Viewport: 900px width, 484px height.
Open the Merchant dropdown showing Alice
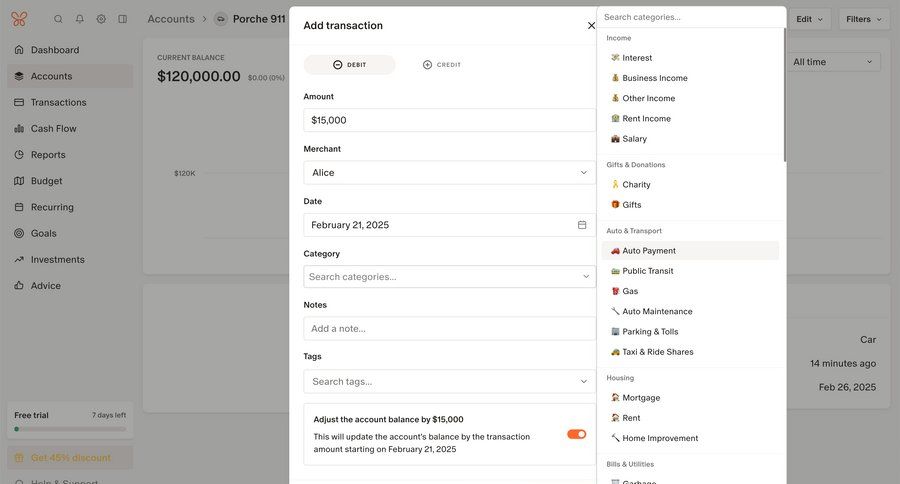[449, 173]
